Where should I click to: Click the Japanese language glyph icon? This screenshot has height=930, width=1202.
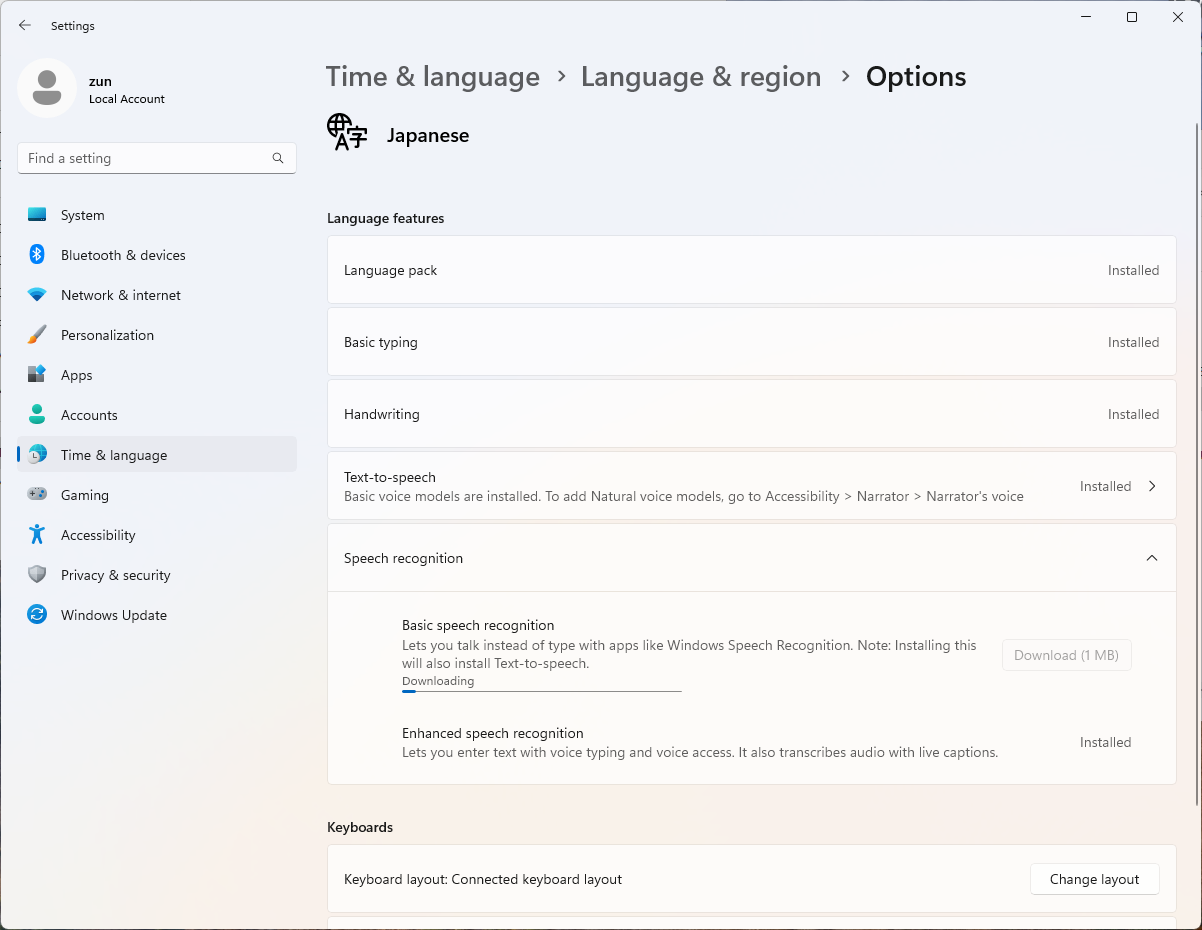point(347,132)
